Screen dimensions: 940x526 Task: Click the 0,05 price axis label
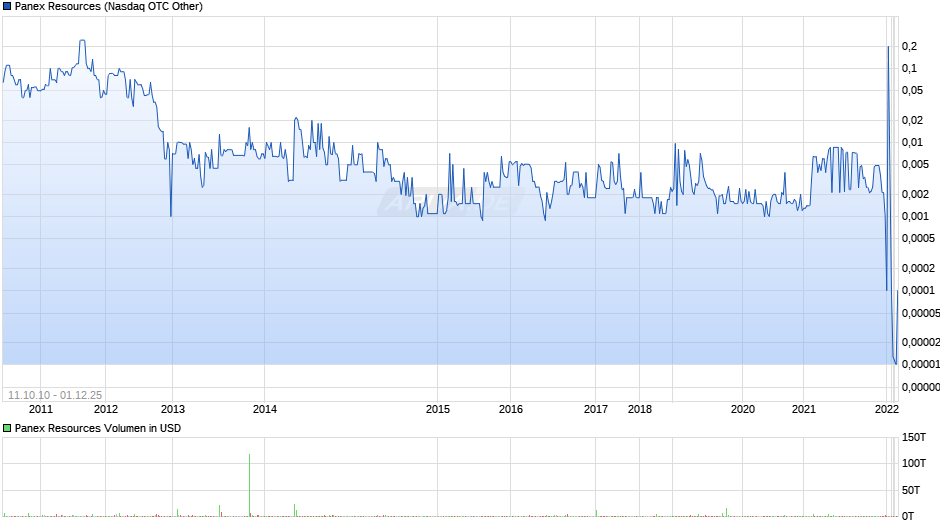[912, 91]
